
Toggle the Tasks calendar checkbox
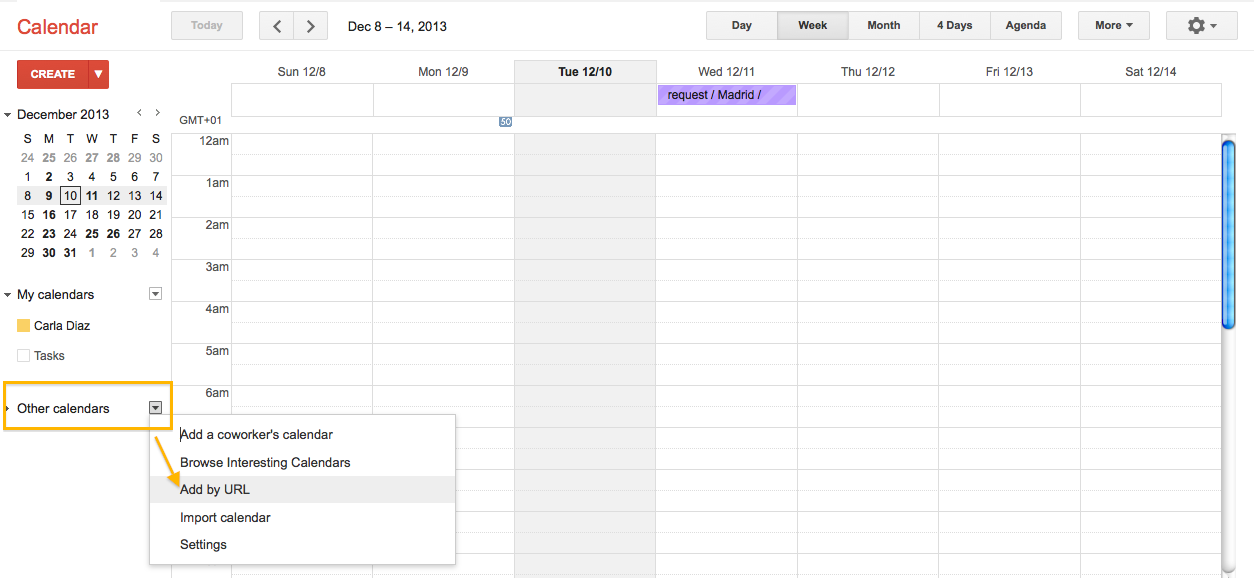coord(23,356)
